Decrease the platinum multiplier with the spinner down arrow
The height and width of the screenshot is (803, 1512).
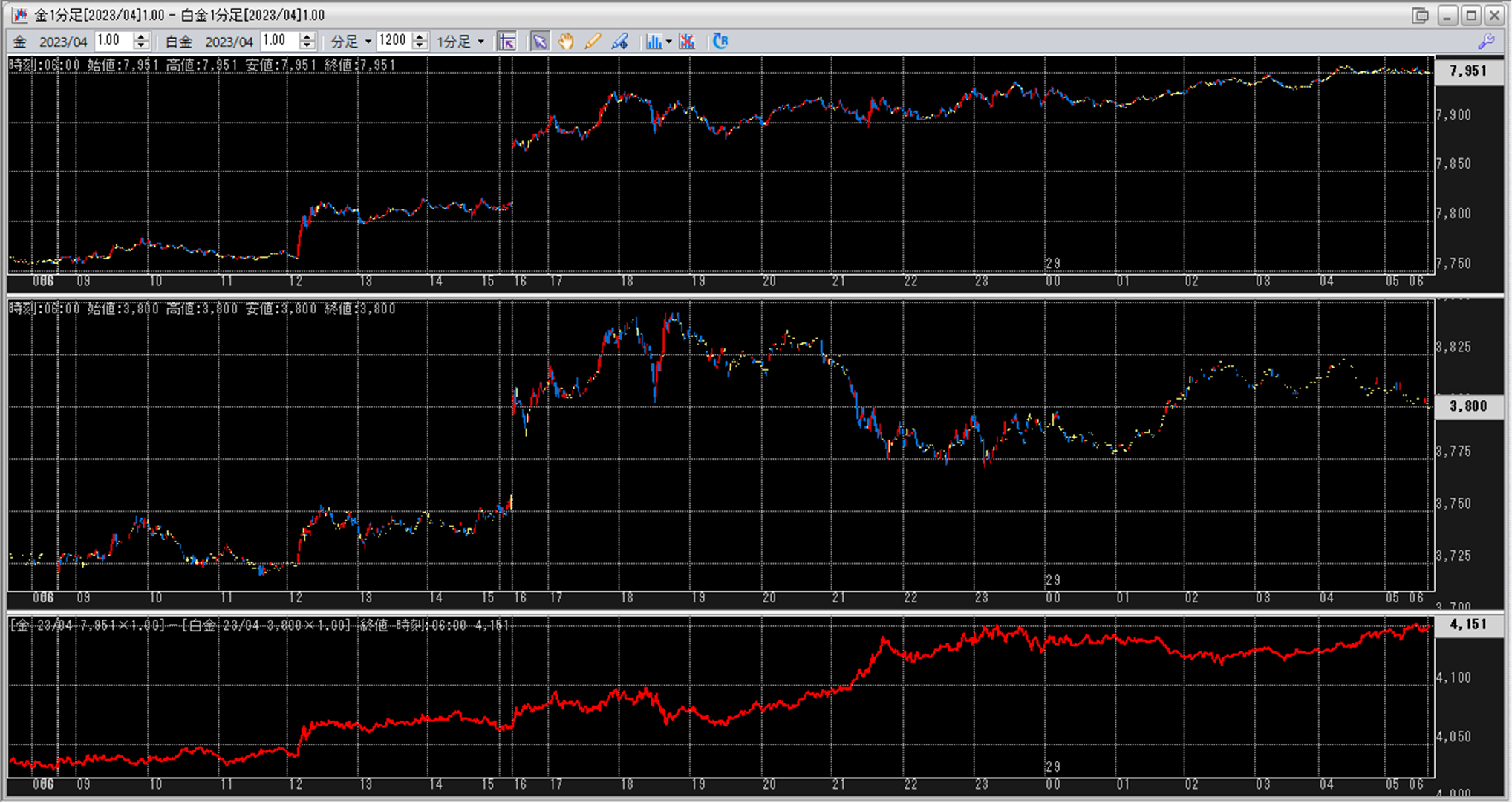tap(307, 46)
